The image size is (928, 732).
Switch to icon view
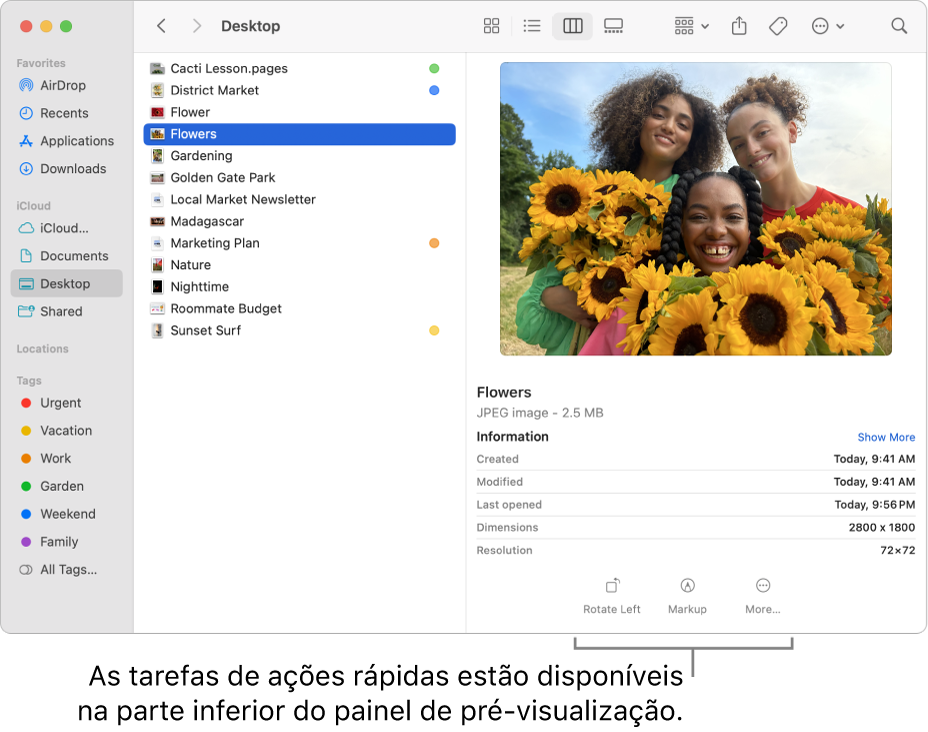point(491,26)
